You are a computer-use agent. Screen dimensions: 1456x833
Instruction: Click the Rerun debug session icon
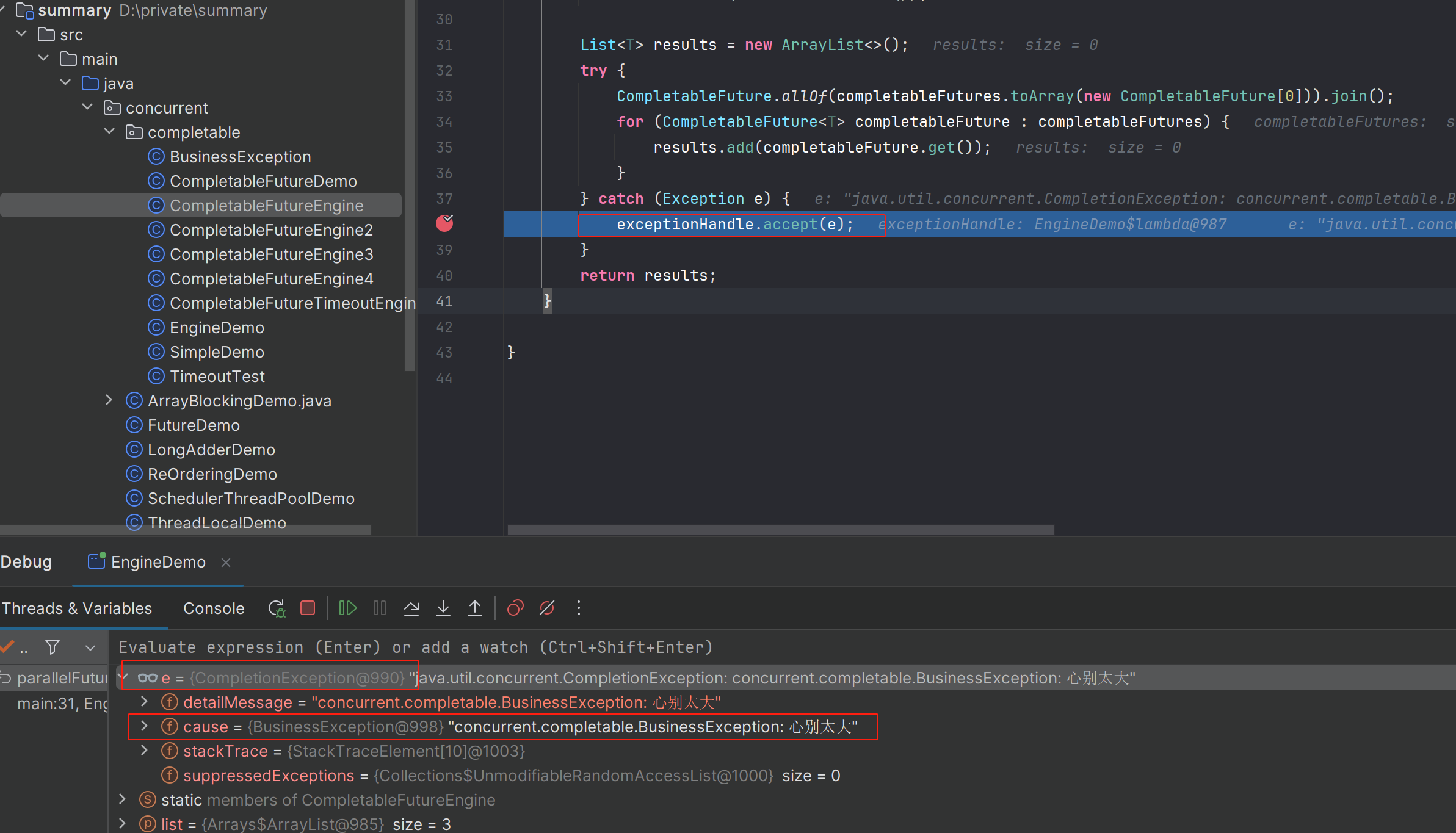tap(277, 608)
